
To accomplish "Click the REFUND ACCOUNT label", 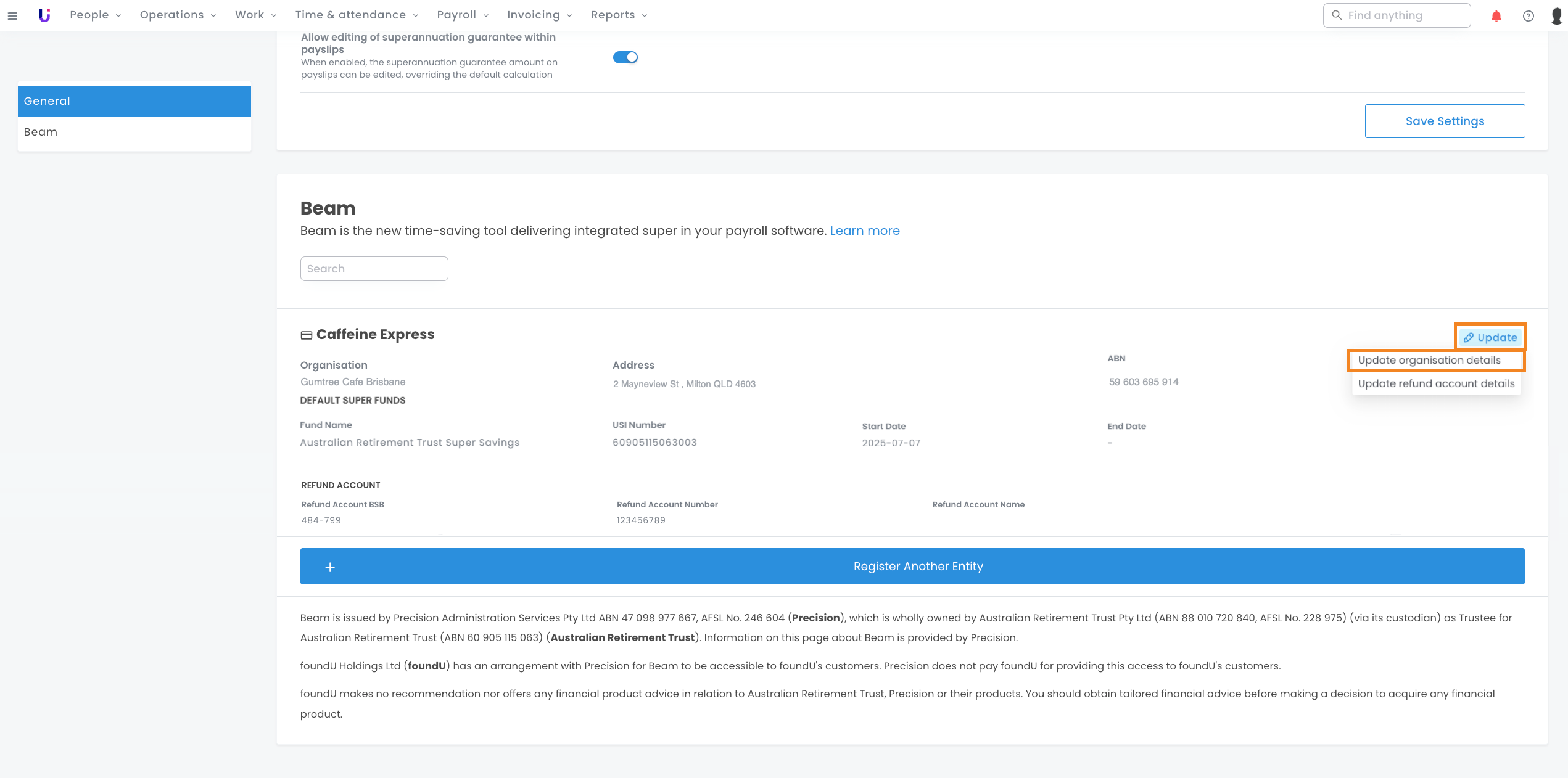I will pyautogui.click(x=340, y=485).
